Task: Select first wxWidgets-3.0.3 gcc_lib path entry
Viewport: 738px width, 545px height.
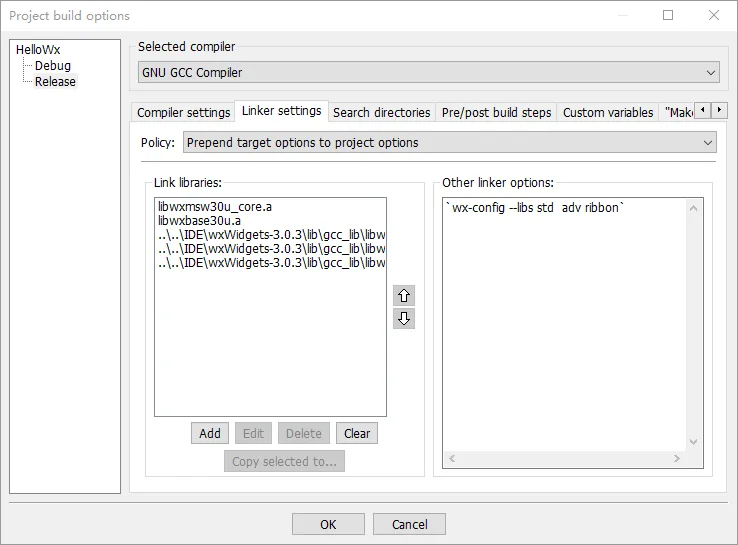Action: [271, 235]
